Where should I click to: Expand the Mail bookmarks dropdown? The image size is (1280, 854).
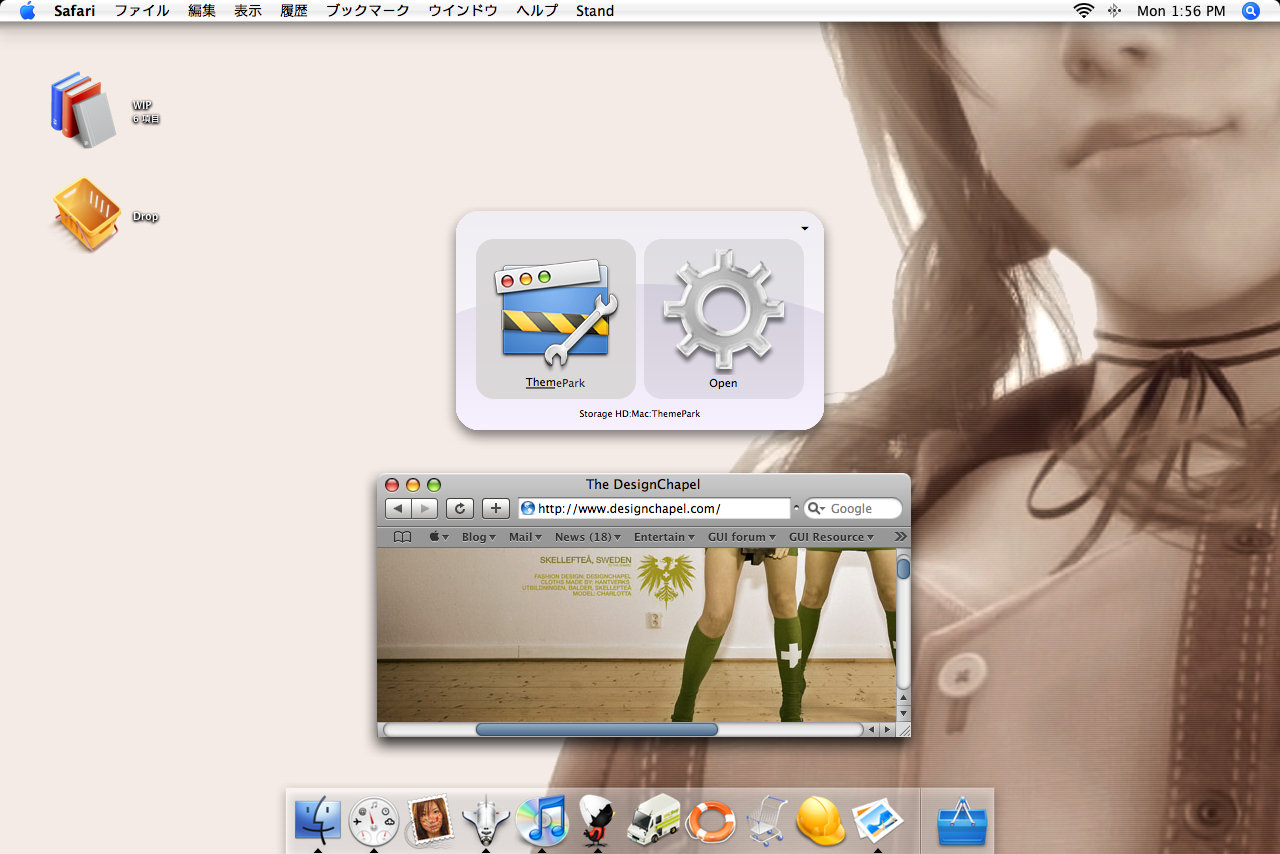[525, 537]
